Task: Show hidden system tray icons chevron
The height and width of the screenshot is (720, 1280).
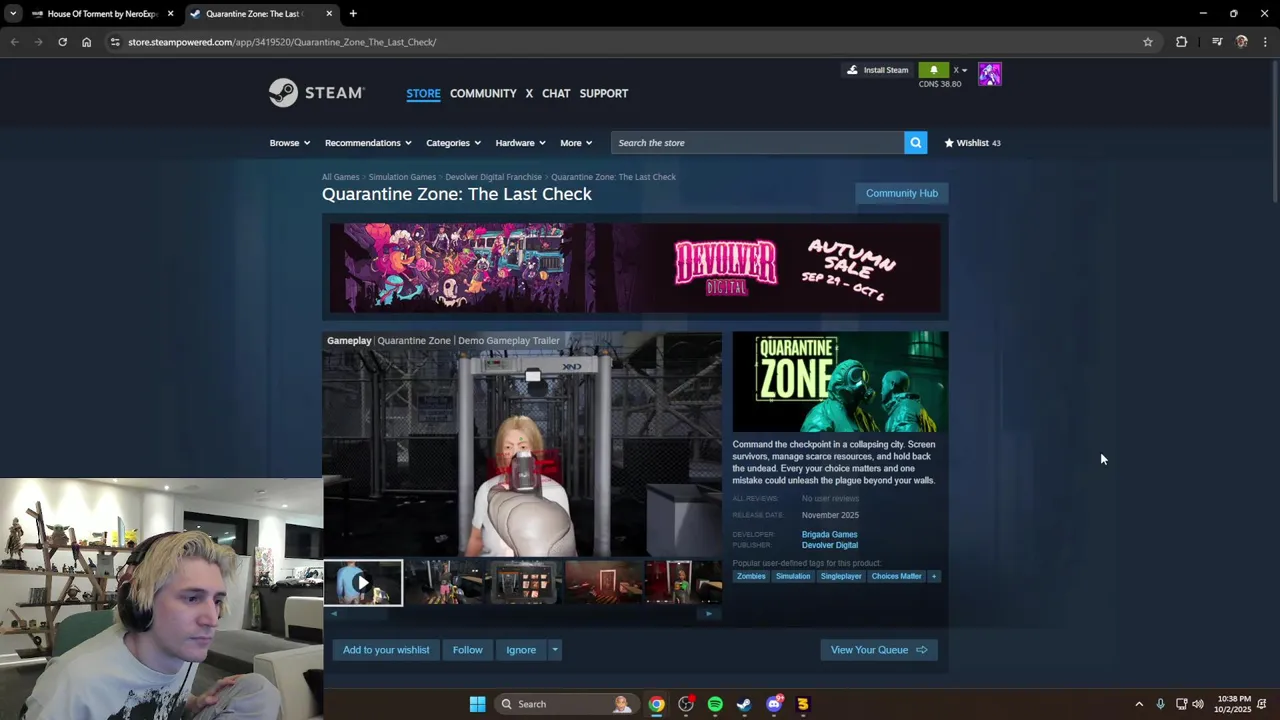Action: click(x=1138, y=704)
